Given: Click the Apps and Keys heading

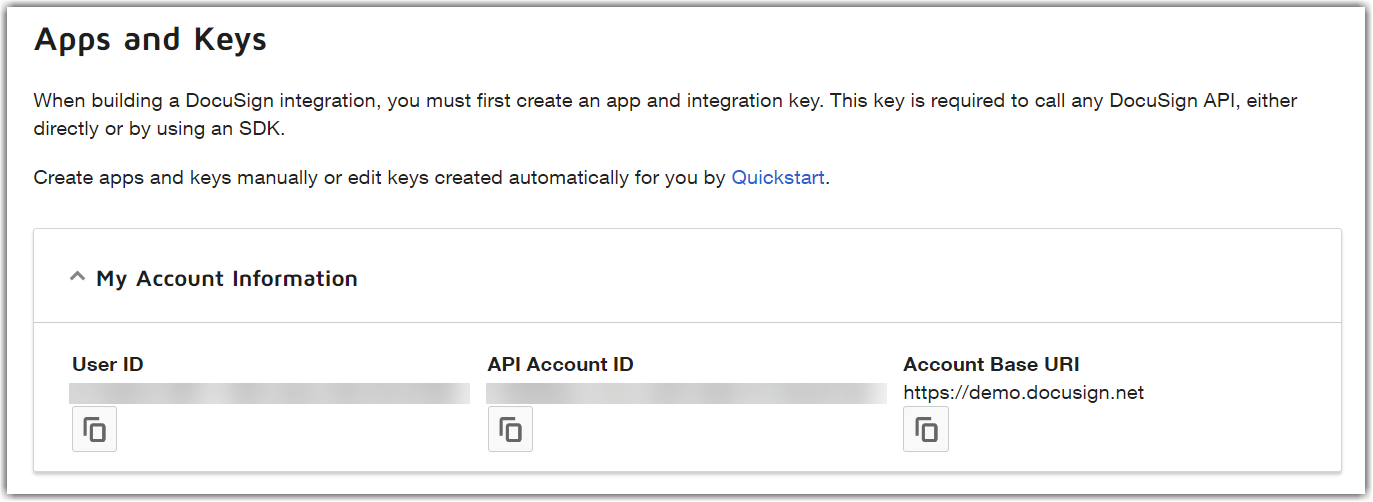Looking at the screenshot, I should pos(150,40).
